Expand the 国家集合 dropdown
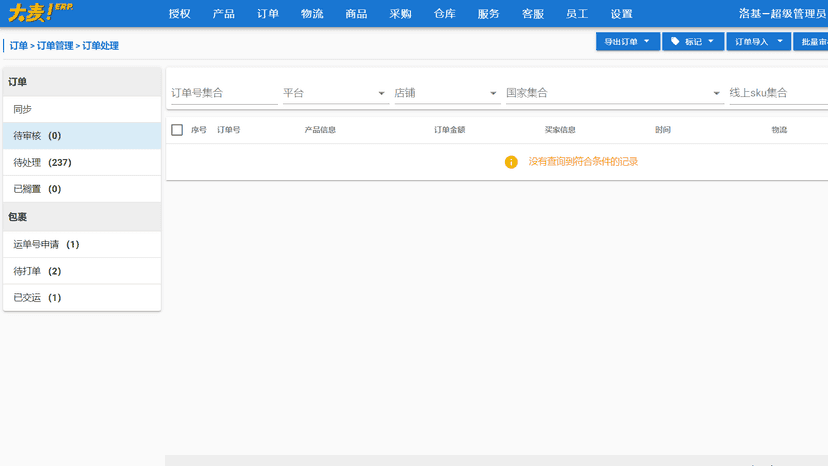 (615, 93)
